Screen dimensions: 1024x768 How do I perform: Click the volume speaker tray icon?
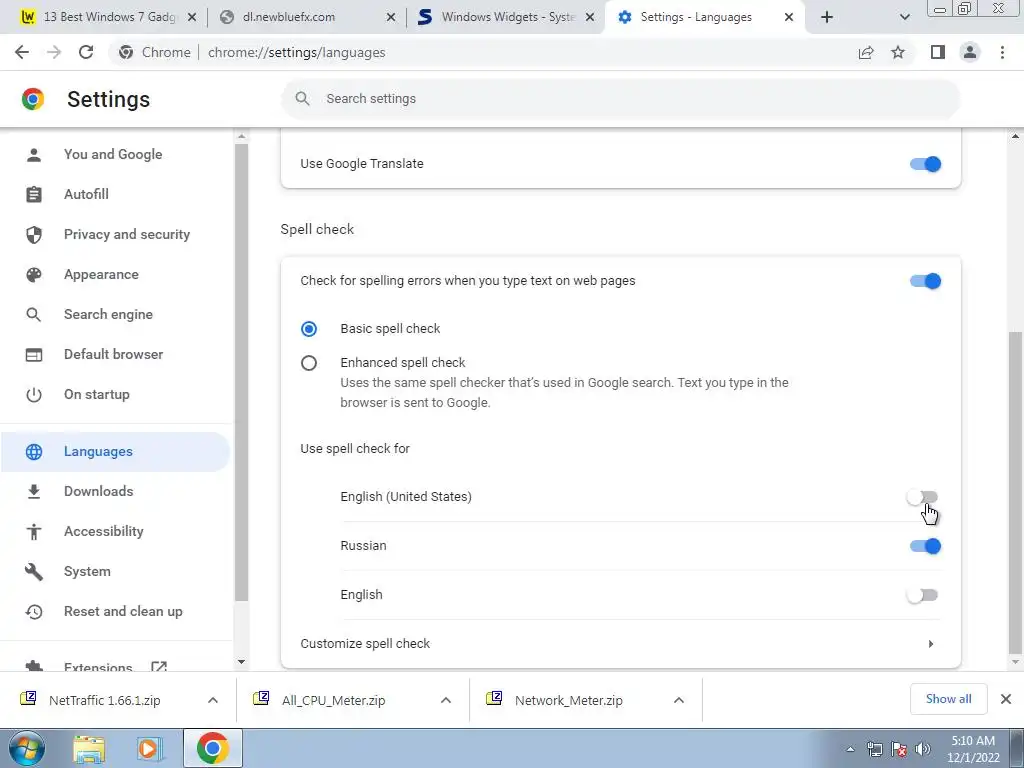coord(923,749)
